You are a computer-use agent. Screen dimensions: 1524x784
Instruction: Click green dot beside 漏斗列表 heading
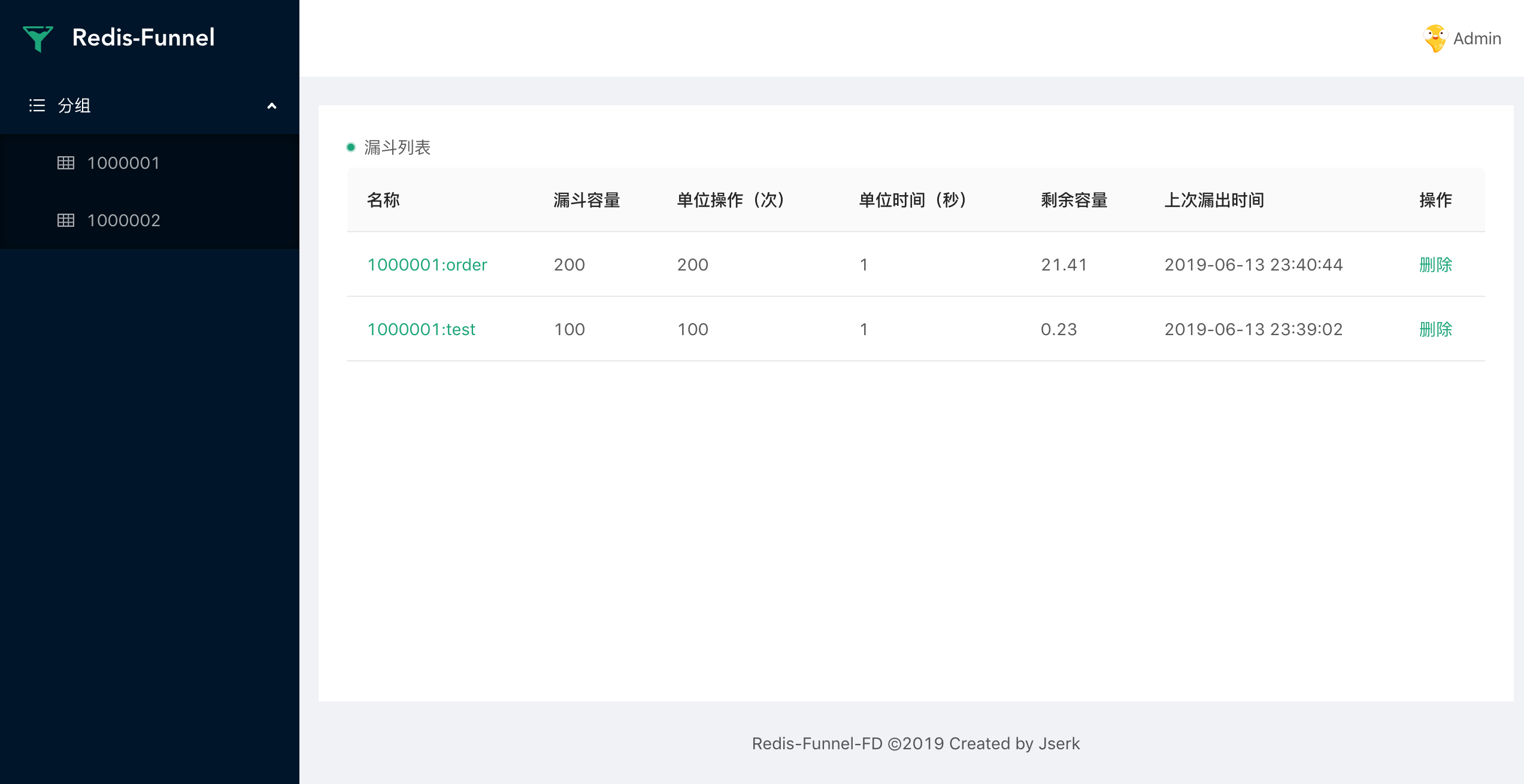click(x=351, y=147)
